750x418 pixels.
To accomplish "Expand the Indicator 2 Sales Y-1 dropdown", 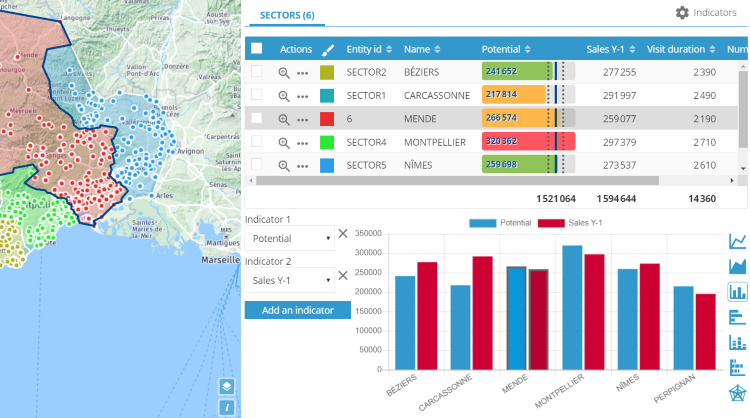I will pos(291,281).
